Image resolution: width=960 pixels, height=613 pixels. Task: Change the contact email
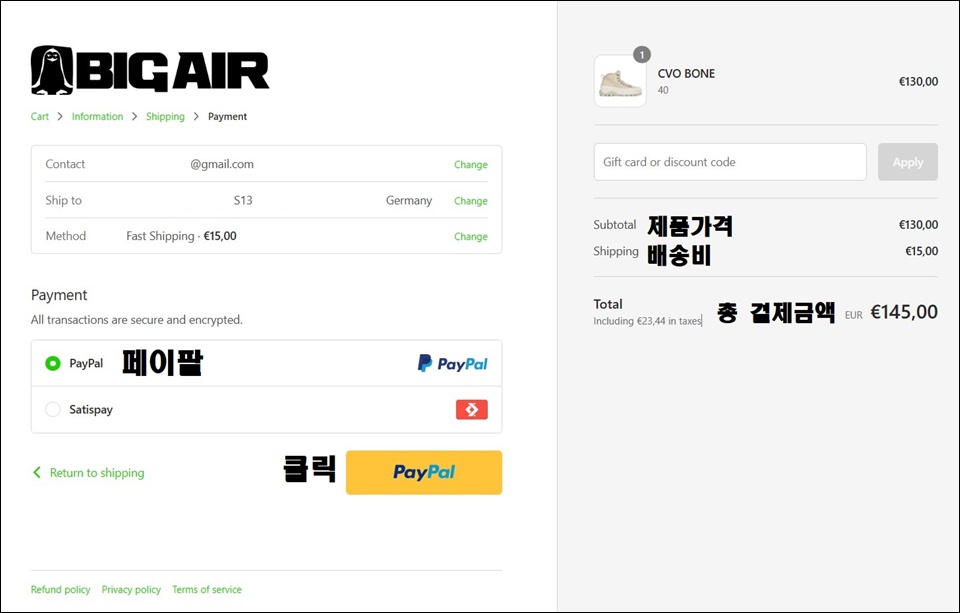tap(471, 165)
